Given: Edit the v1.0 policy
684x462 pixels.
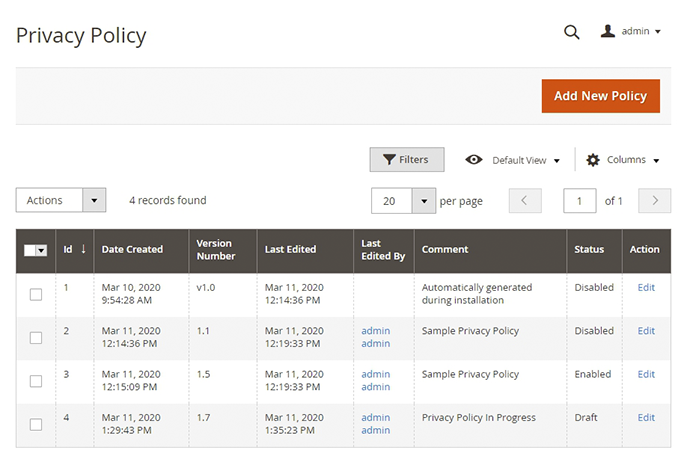Looking at the screenshot, I should (x=646, y=288).
